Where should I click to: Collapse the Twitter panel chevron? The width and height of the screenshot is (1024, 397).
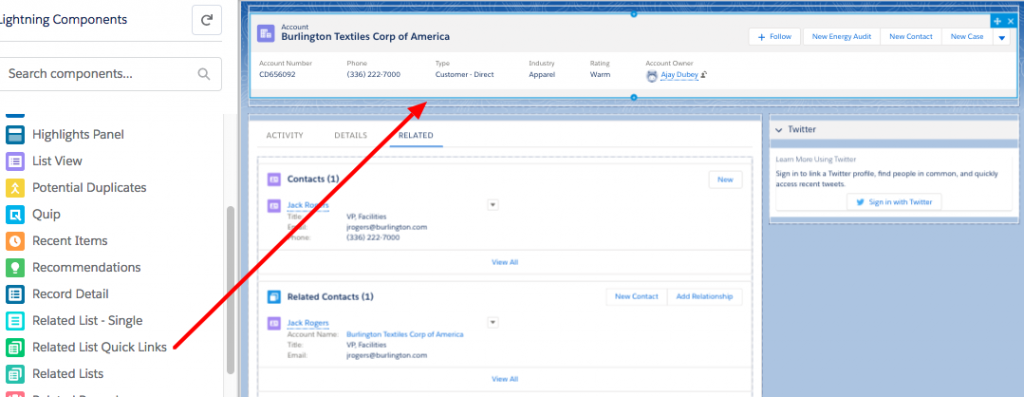tap(779, 130)
